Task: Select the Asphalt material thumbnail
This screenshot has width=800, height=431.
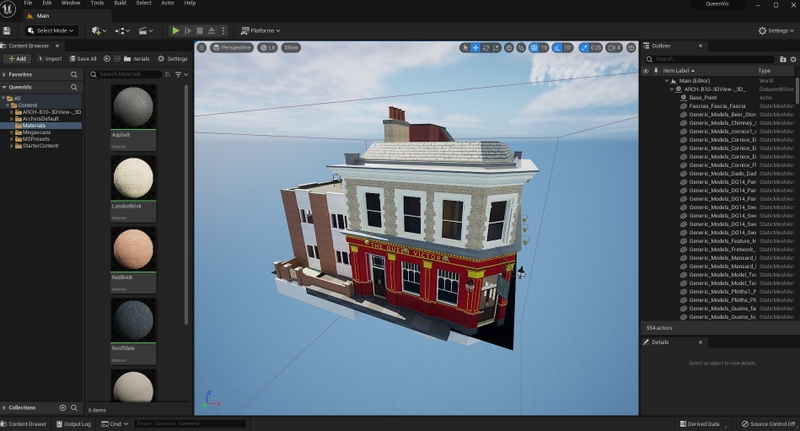Action: [133, 106]
